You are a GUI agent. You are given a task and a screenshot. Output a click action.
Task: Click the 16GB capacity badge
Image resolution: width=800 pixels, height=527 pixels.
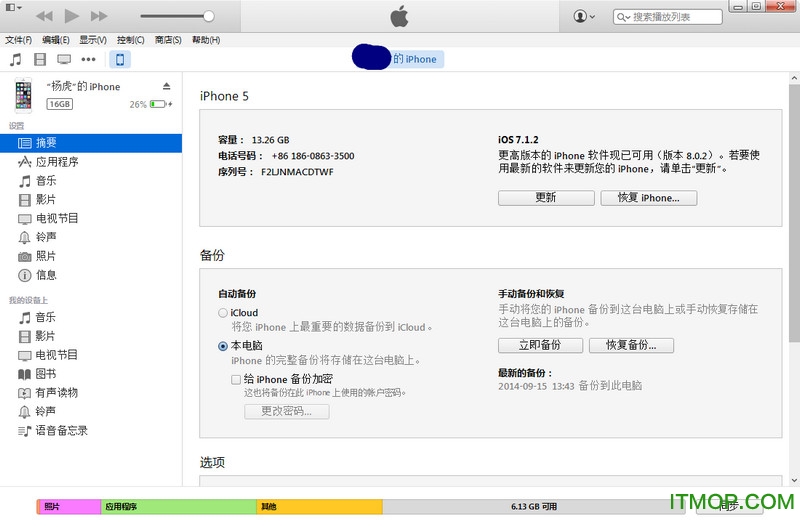(x=60, y=104)
